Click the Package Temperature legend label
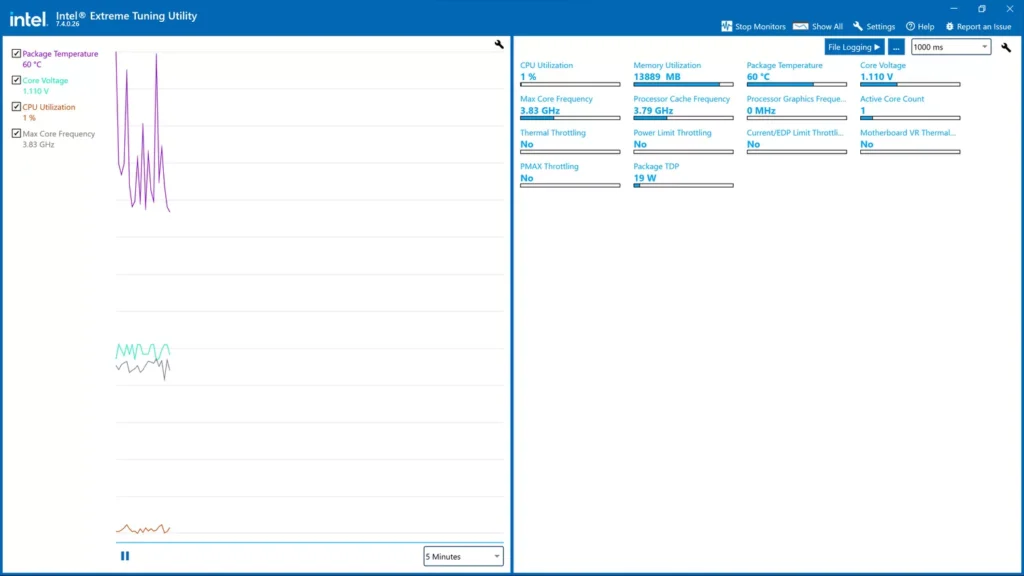Image resolution: width=1024 pixels, height=576 pixels. [60, 54]
